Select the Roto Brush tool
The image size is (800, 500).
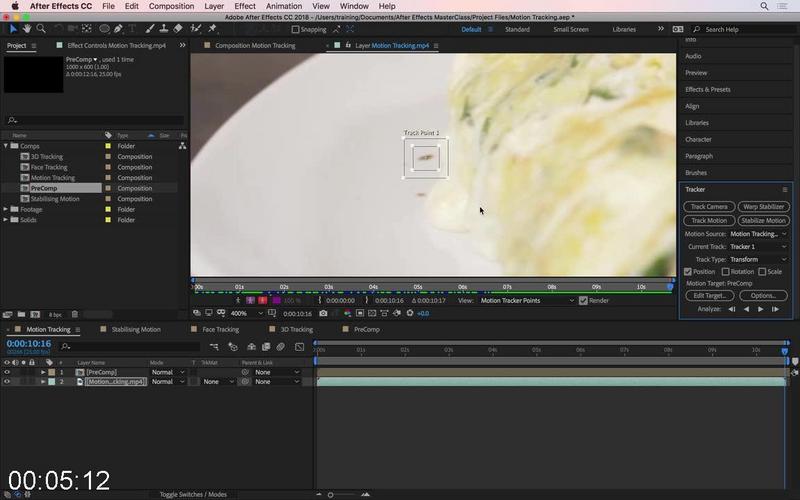[x=195, y=29]
